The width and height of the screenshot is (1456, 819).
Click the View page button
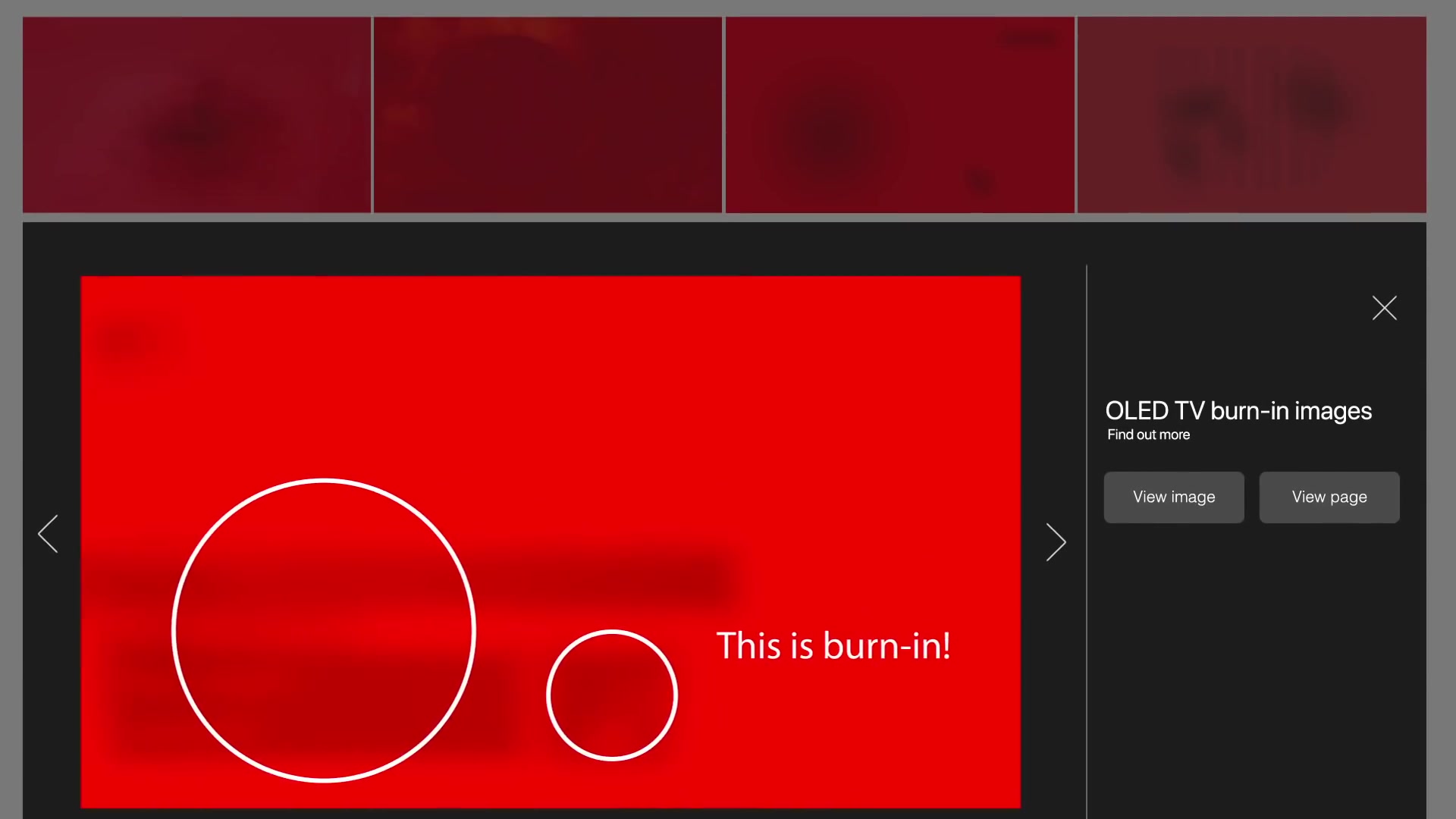coord(1329,497)
